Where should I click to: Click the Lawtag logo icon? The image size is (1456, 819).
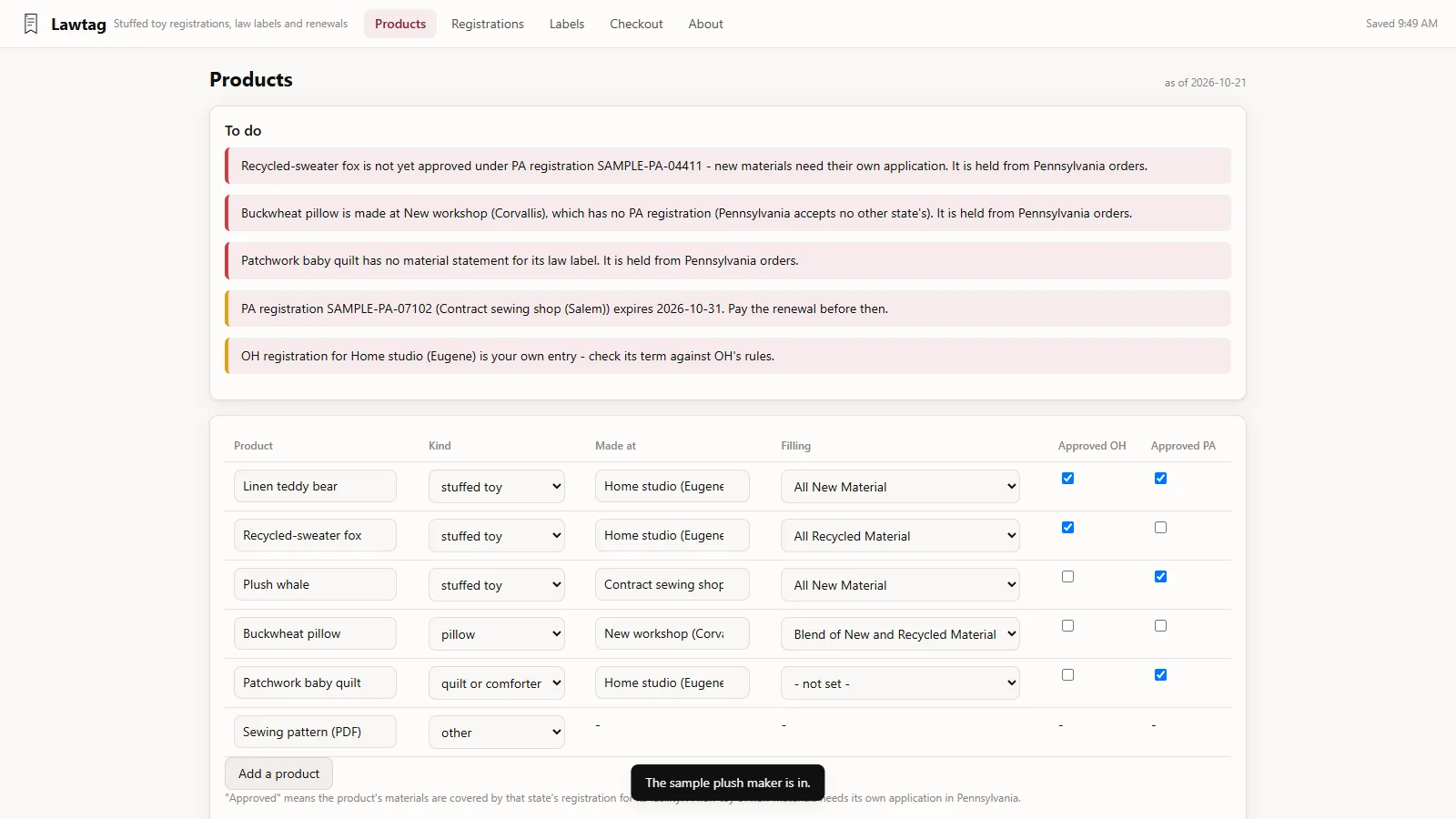click(x=31, y=24)
